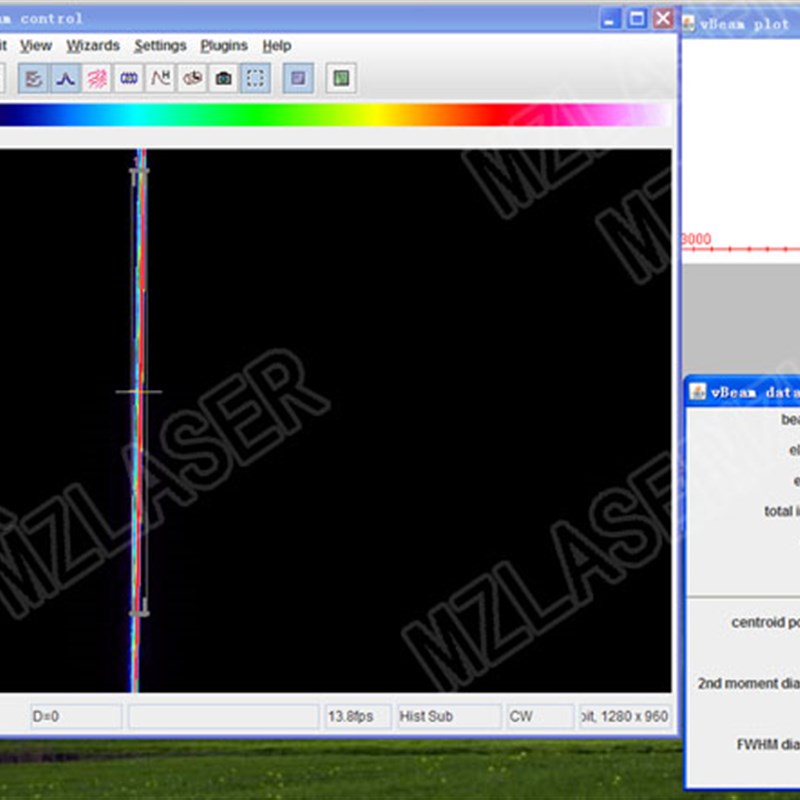Open the Settings menu
Viewport: 800px width, 800px height.
[x=160, y=46]
